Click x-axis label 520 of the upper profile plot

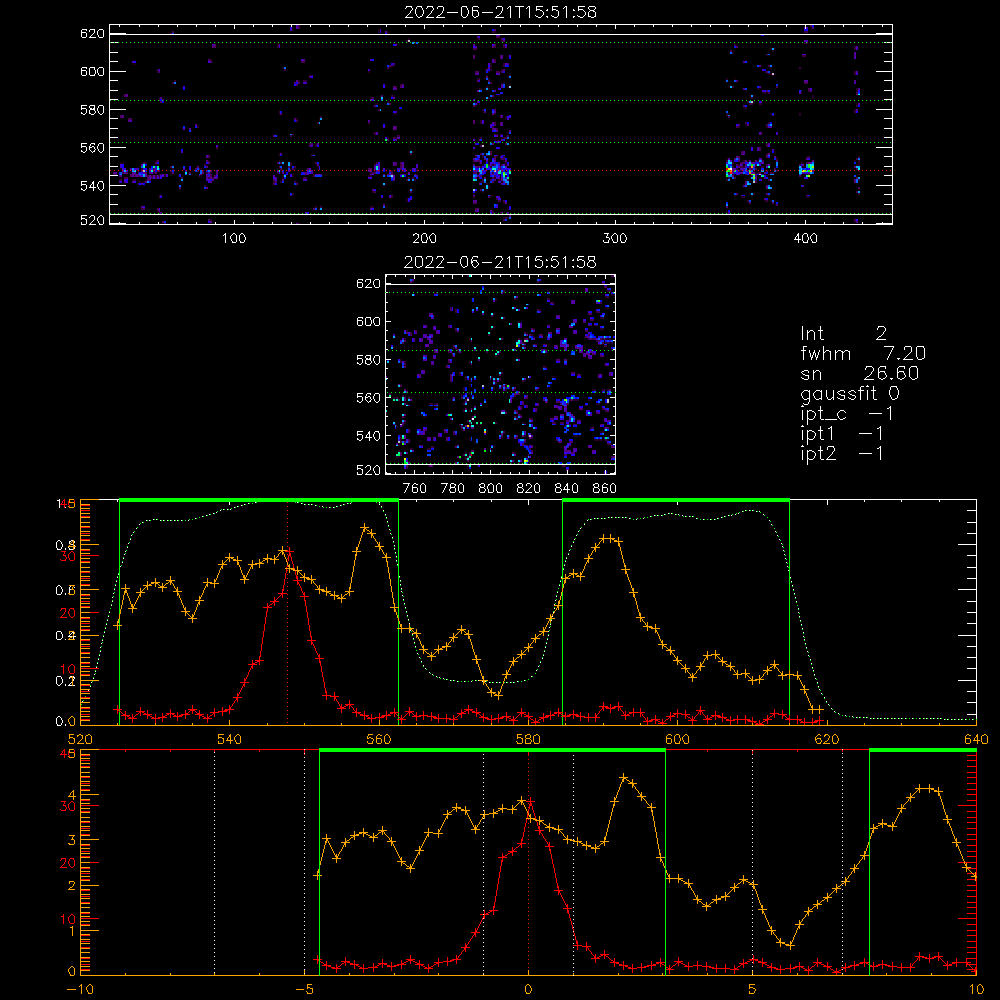[x=80, y=739]
